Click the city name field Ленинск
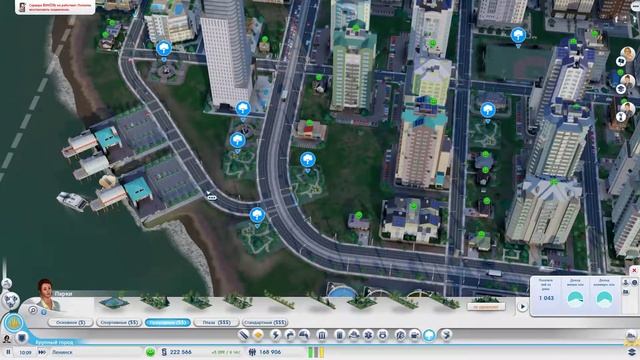Screen dimensions: 640x360 click(x=96, y=352)
